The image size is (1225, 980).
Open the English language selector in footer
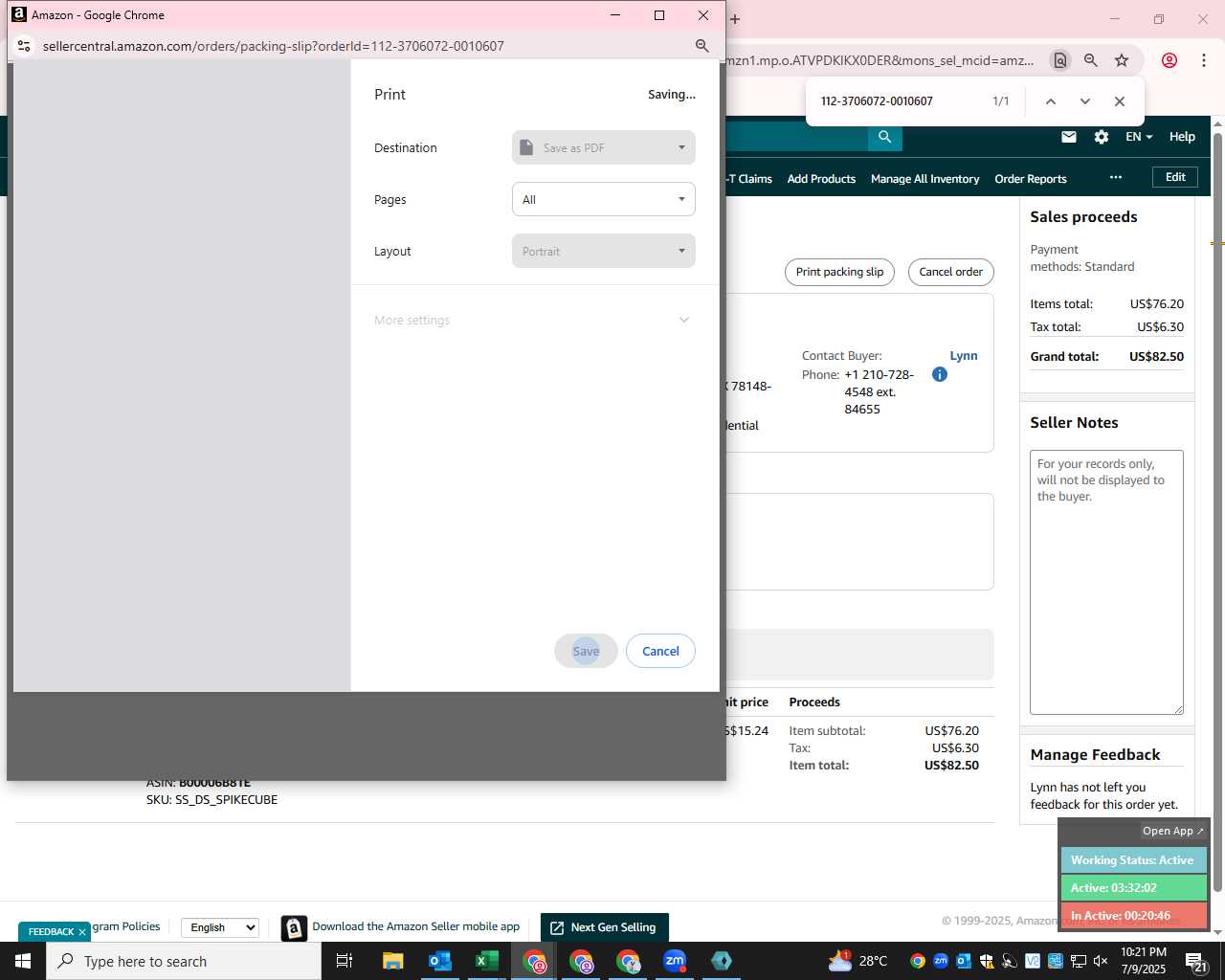[220, 927]
